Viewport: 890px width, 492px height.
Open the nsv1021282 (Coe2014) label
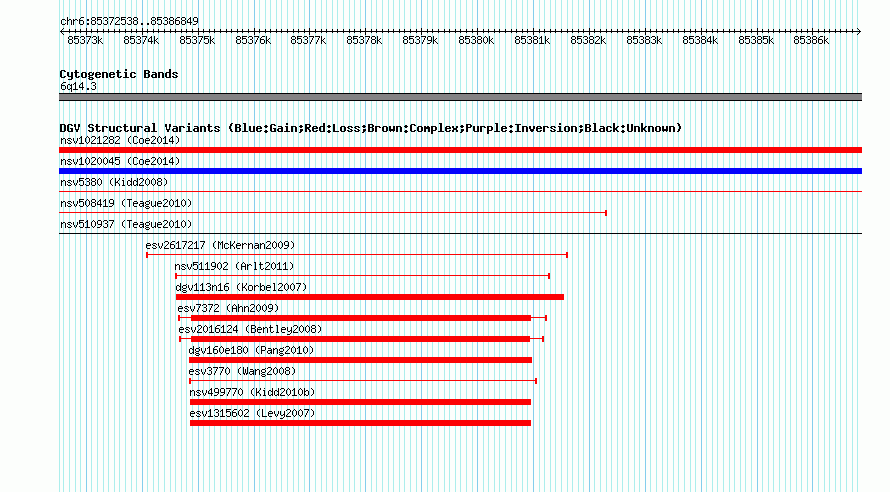[x=120, y=140]
